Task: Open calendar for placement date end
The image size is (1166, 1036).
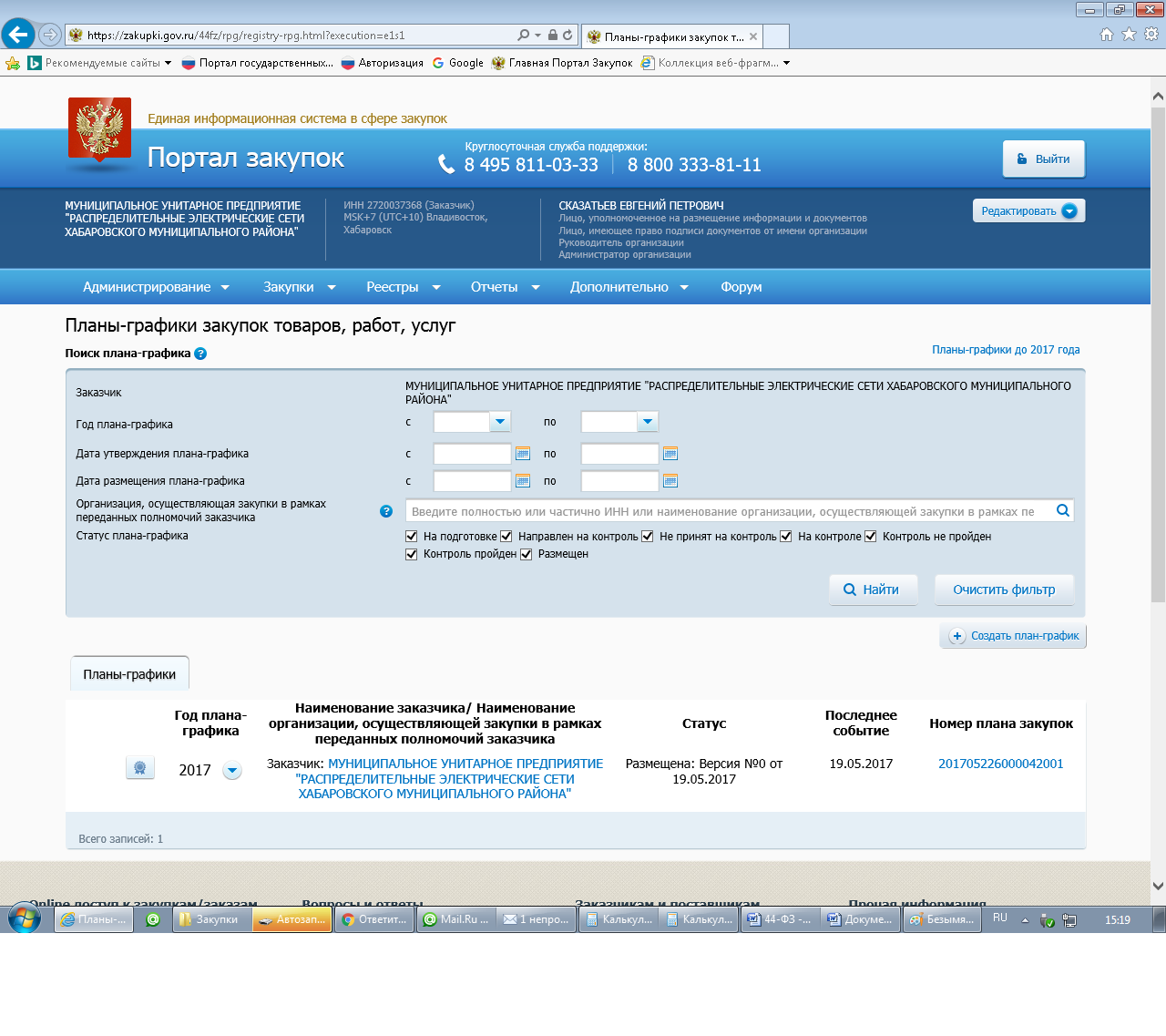Action: (x=670, y=481)
